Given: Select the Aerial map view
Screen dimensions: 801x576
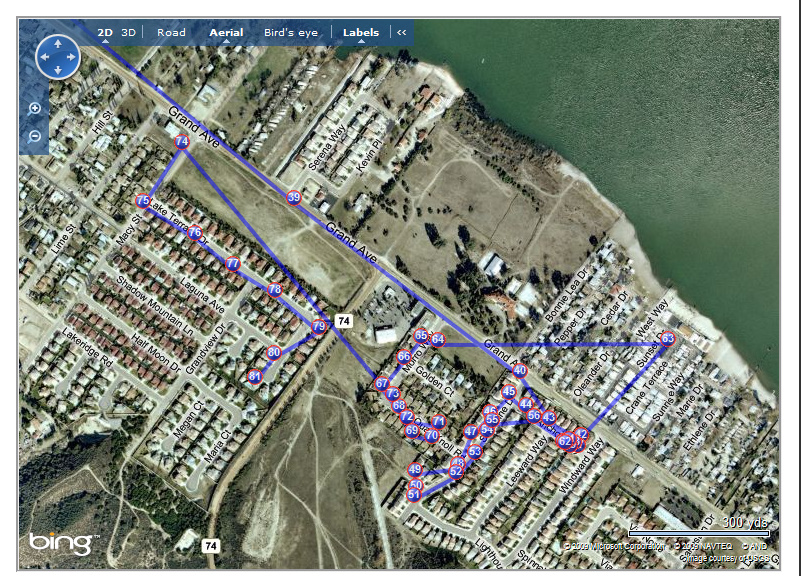Looking at the screenshot, I should coord(226,33).
